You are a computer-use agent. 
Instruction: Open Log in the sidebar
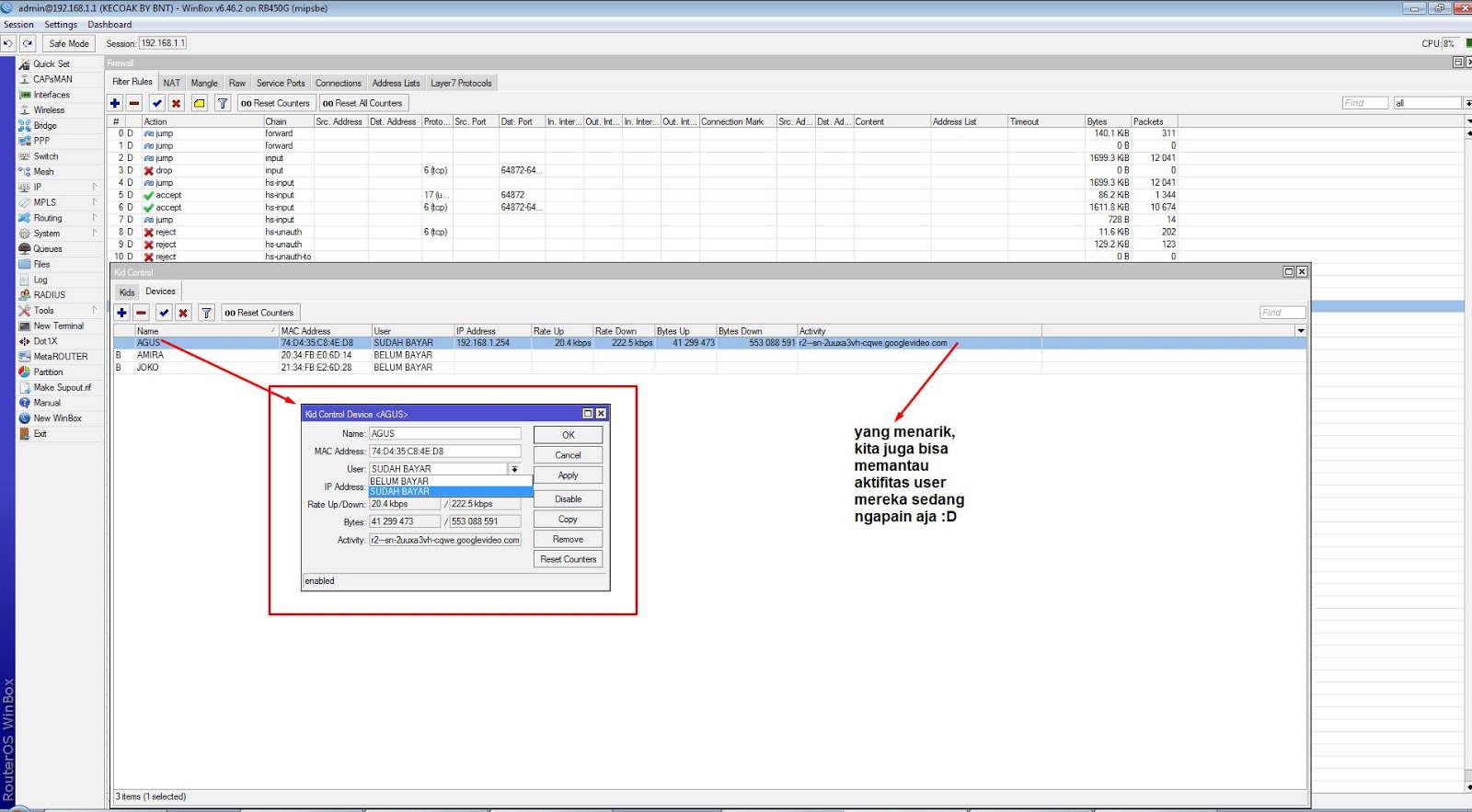(x=40, y=280)
